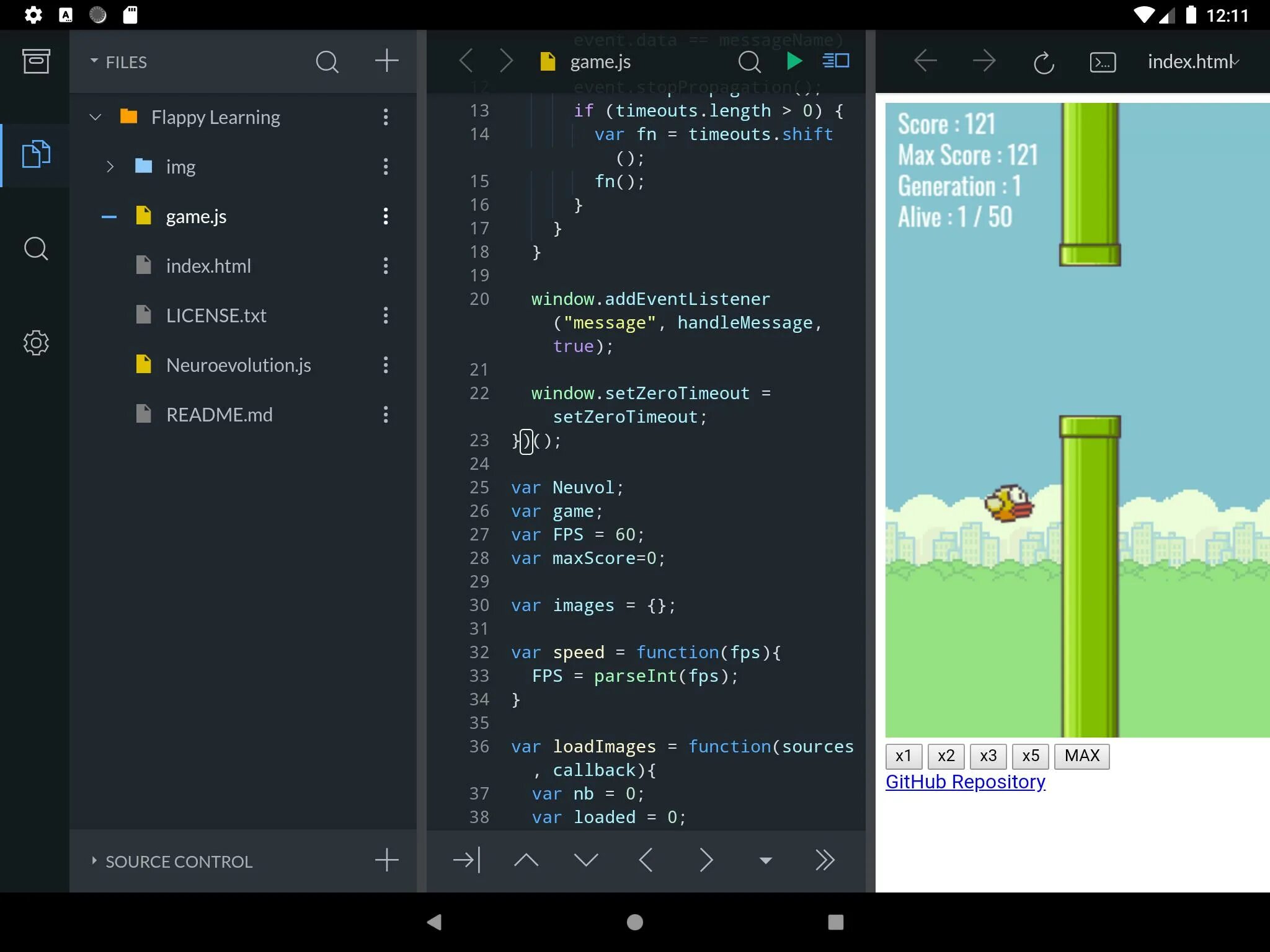This screenshot has width=1270, height=952.
Task: Open the search-in-editor magnifier icon
Action: point(749,61)
